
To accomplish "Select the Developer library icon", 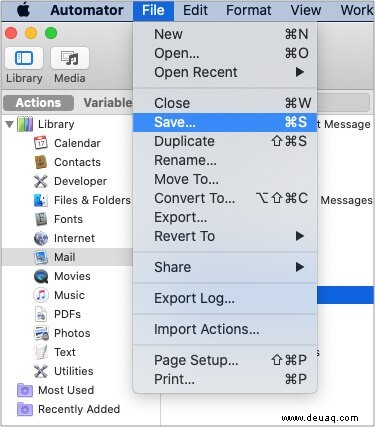I will pos(41,181).
